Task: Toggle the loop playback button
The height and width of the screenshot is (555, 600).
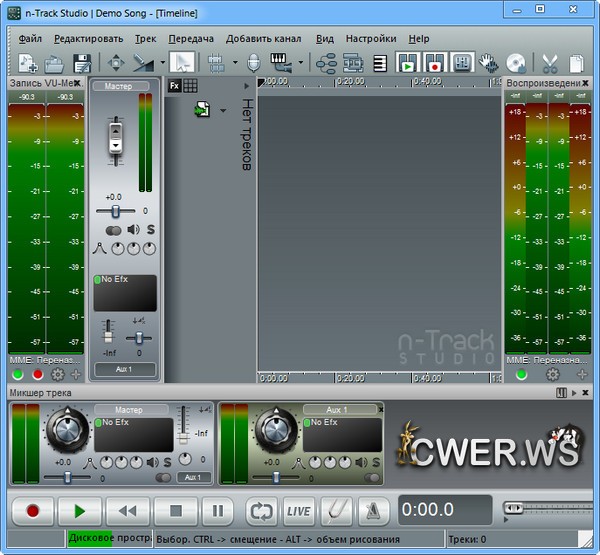Action: [x=261, y=510]
